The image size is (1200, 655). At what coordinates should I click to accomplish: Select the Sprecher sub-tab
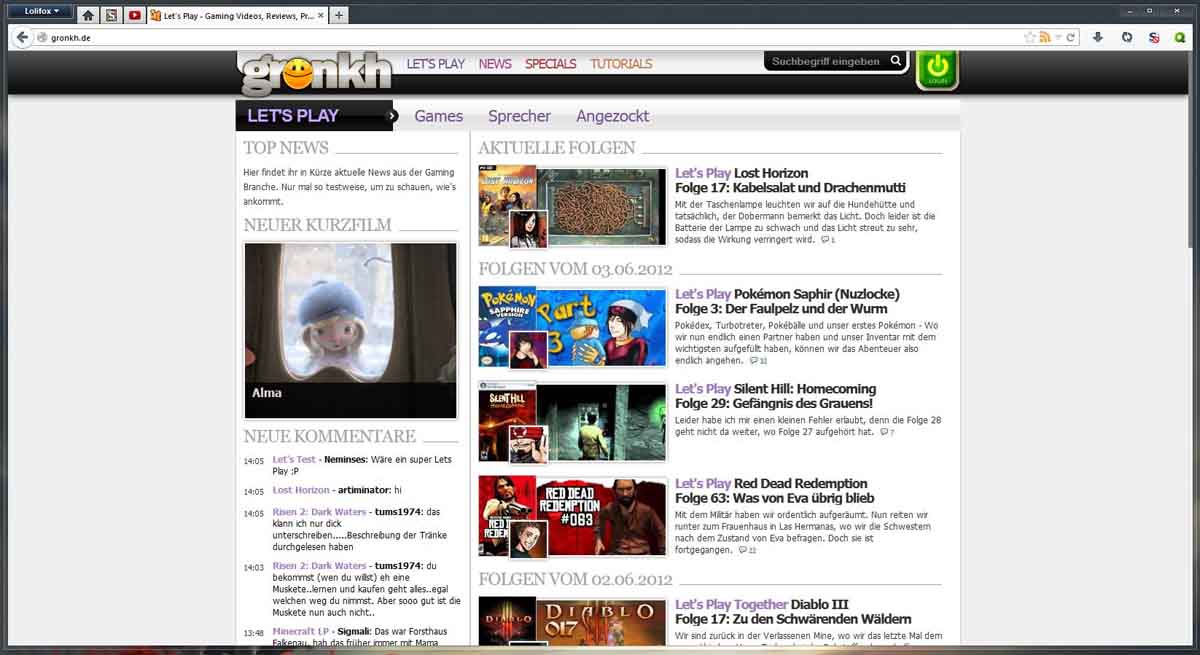tap(519, 116)
